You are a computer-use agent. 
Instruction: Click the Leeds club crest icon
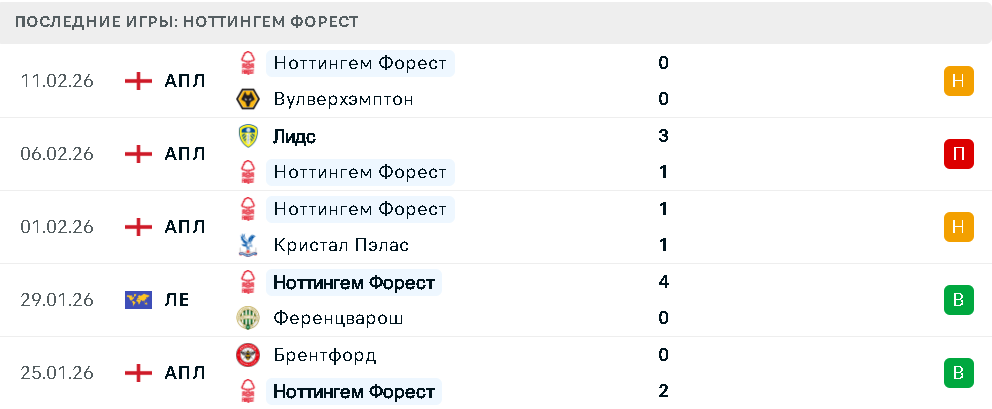[247, 135]
